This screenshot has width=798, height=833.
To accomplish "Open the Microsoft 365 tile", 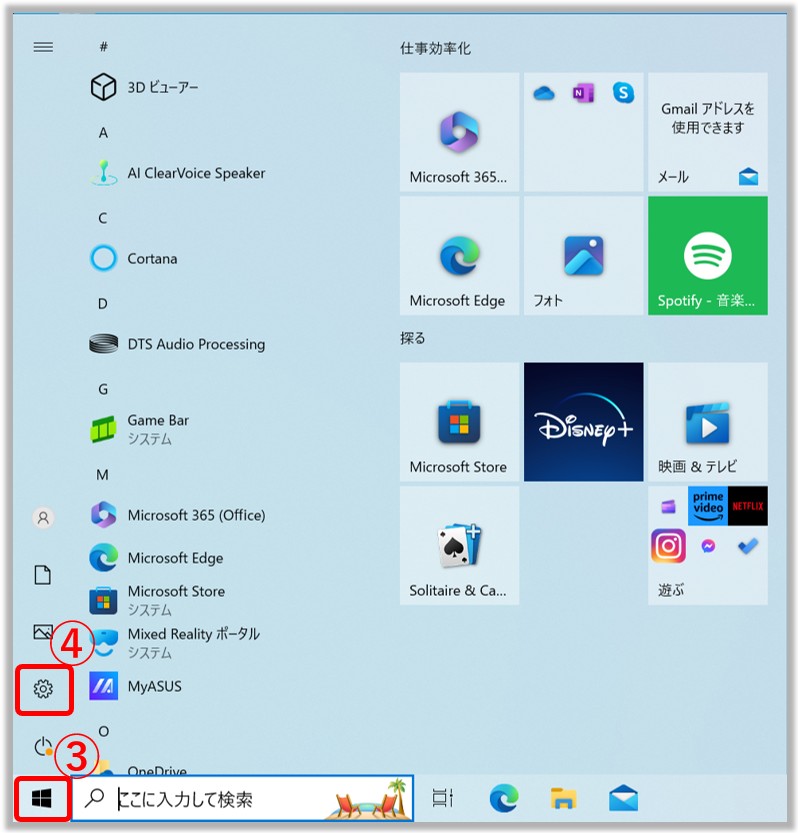I will pyautogui.click(x=460, y=132).
